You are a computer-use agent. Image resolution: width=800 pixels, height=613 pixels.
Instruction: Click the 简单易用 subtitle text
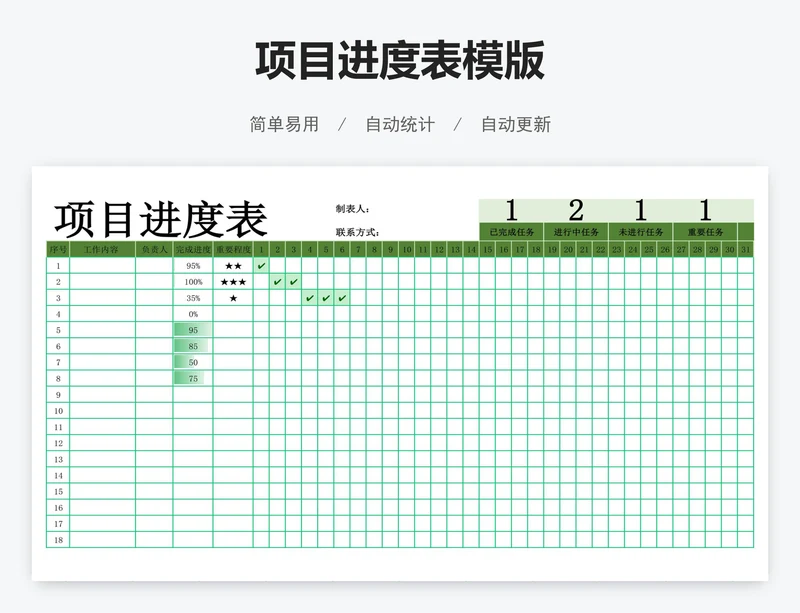(x=284, y=124)
